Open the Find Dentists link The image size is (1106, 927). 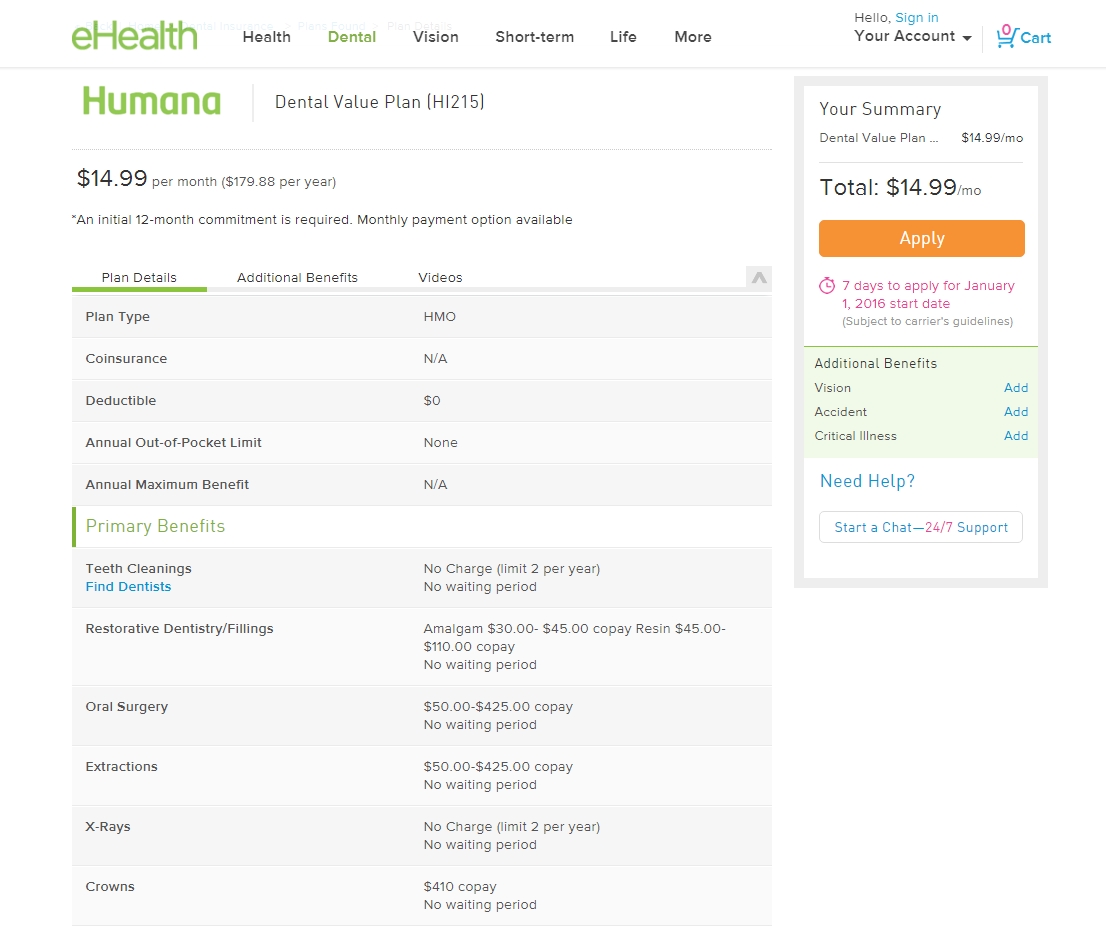click(128, 587)
